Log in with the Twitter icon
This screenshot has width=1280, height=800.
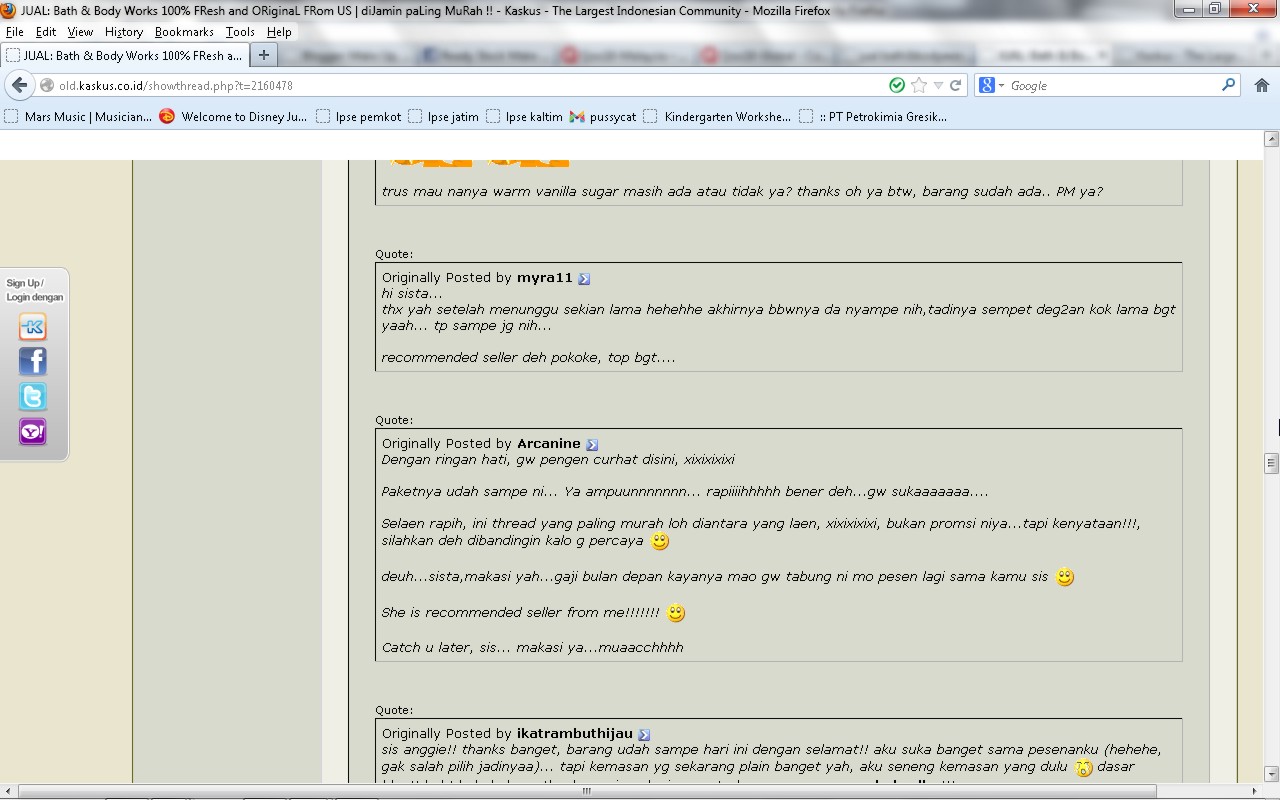click(33, 396)
